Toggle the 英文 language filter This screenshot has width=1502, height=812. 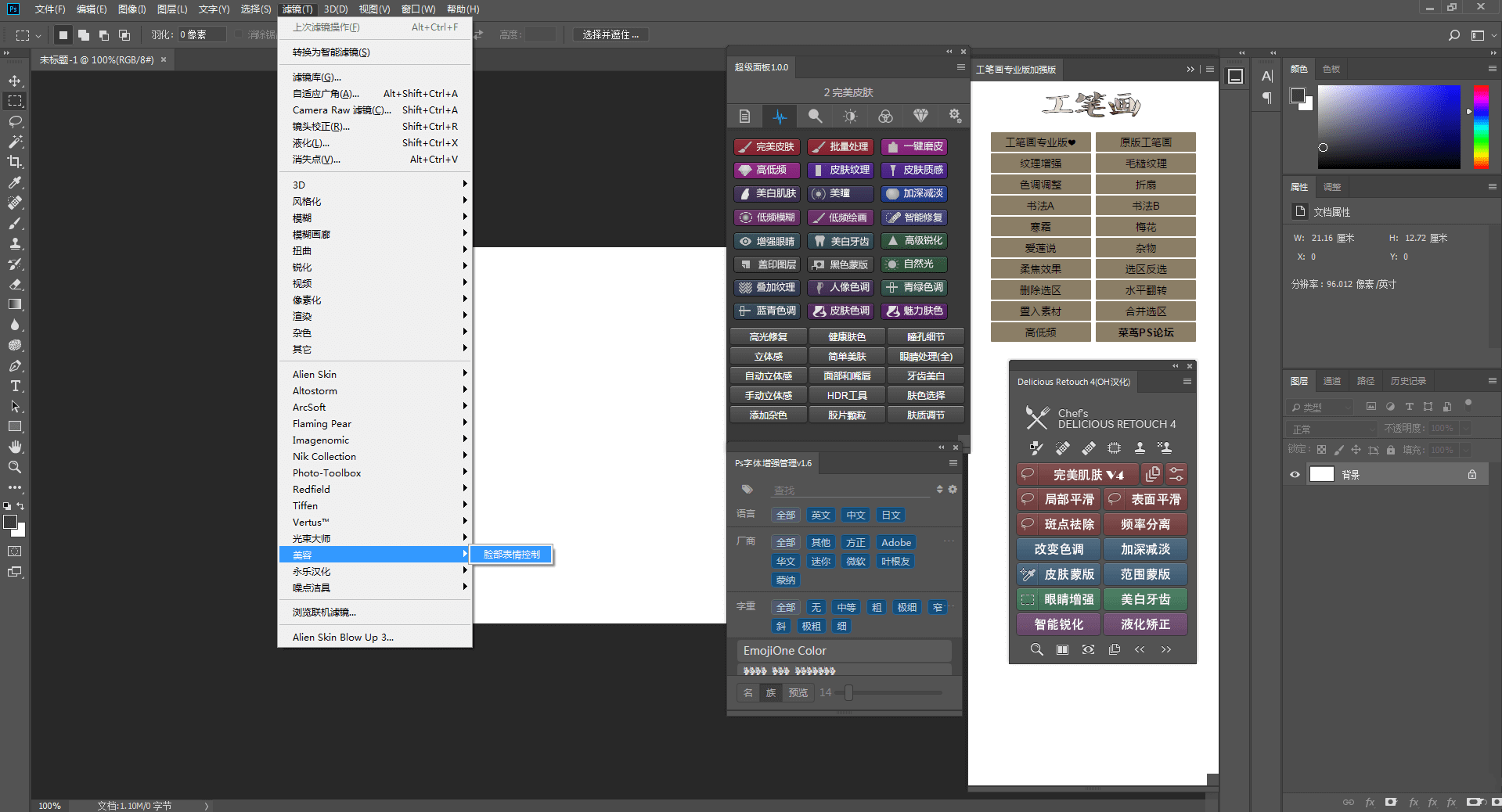click(x=820, y=515)
